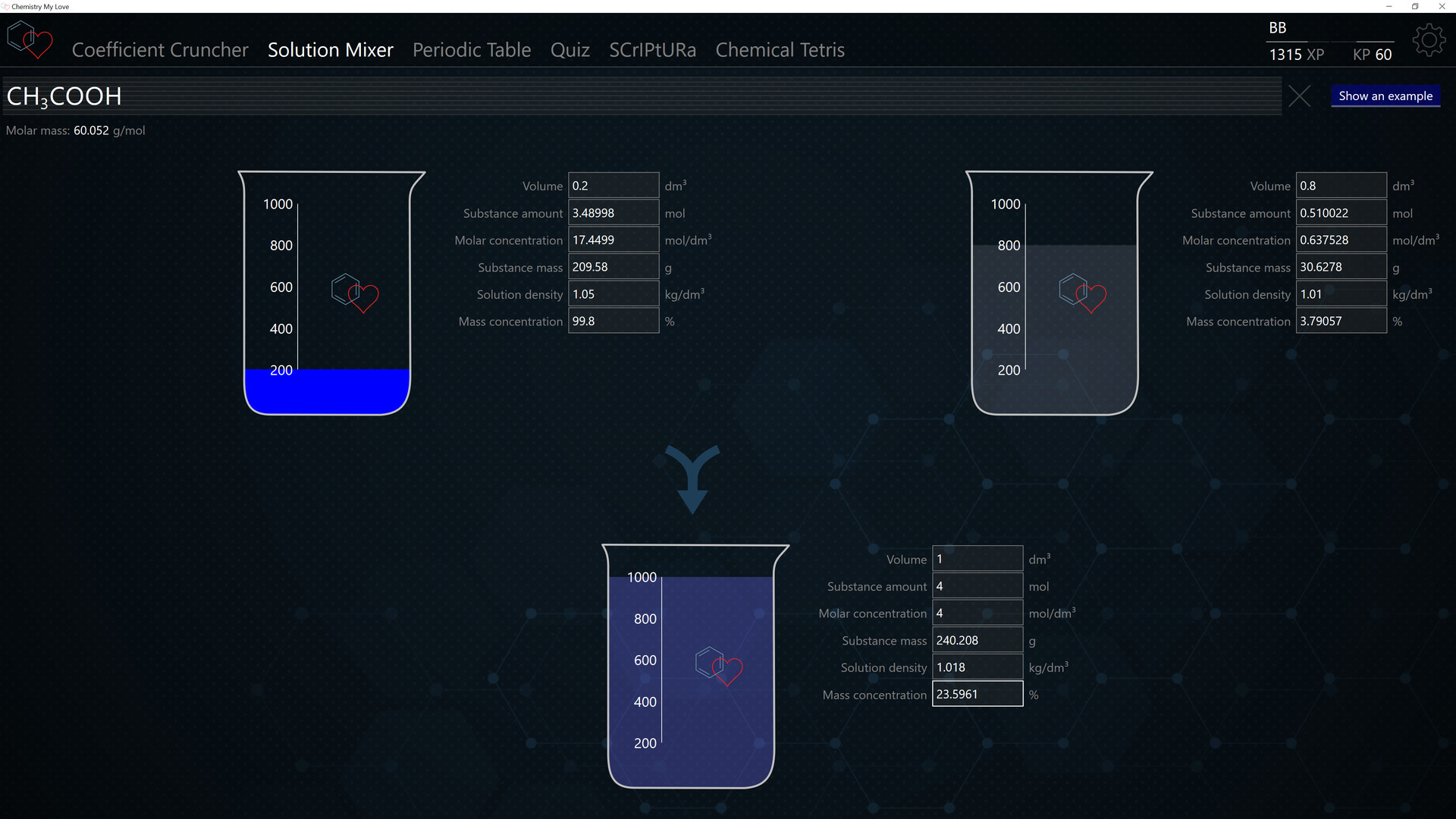Click the left Molar concentration field 17.4499
1456x819 pixels.
[613, 240]
